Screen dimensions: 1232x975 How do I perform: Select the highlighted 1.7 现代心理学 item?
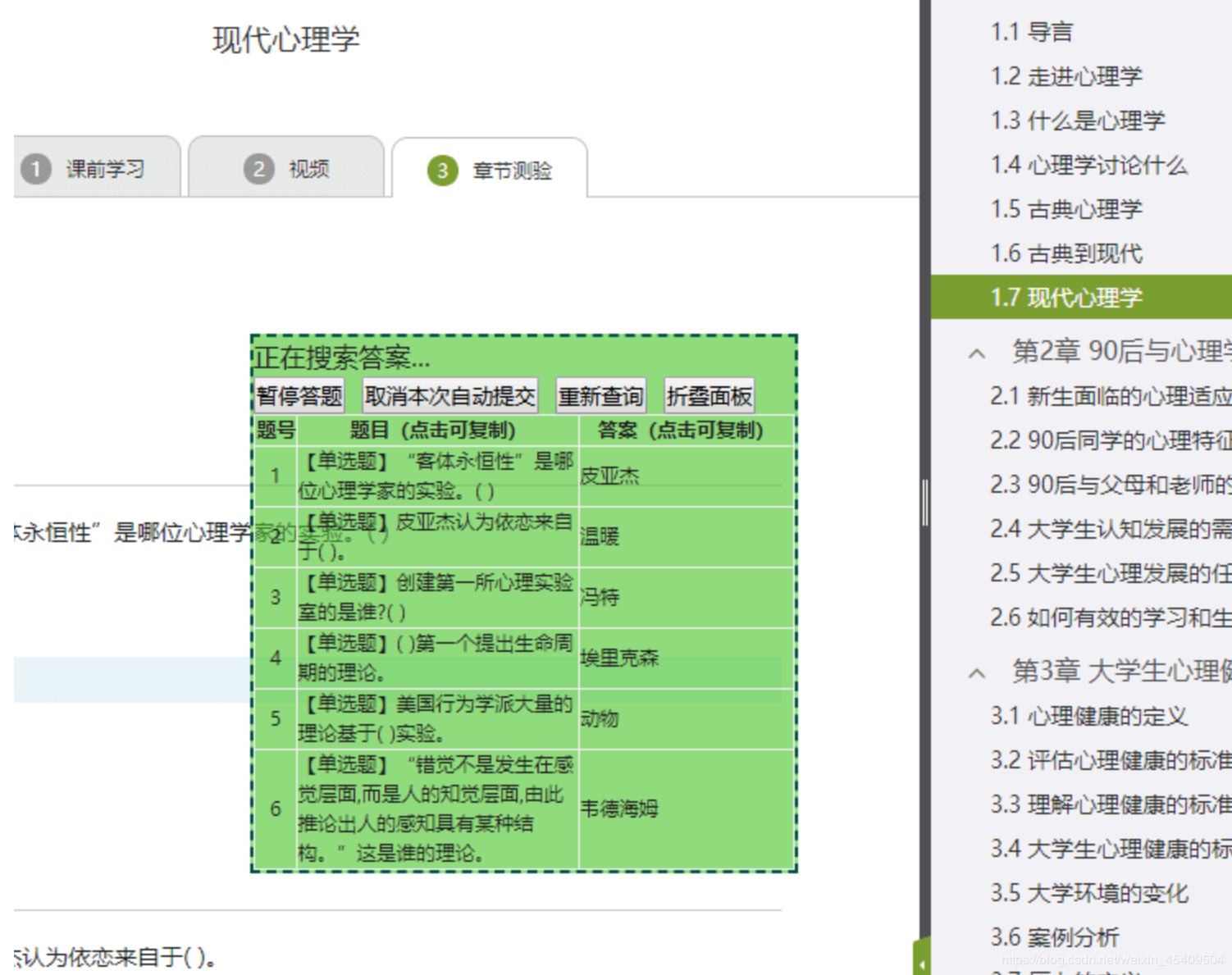1081,297
